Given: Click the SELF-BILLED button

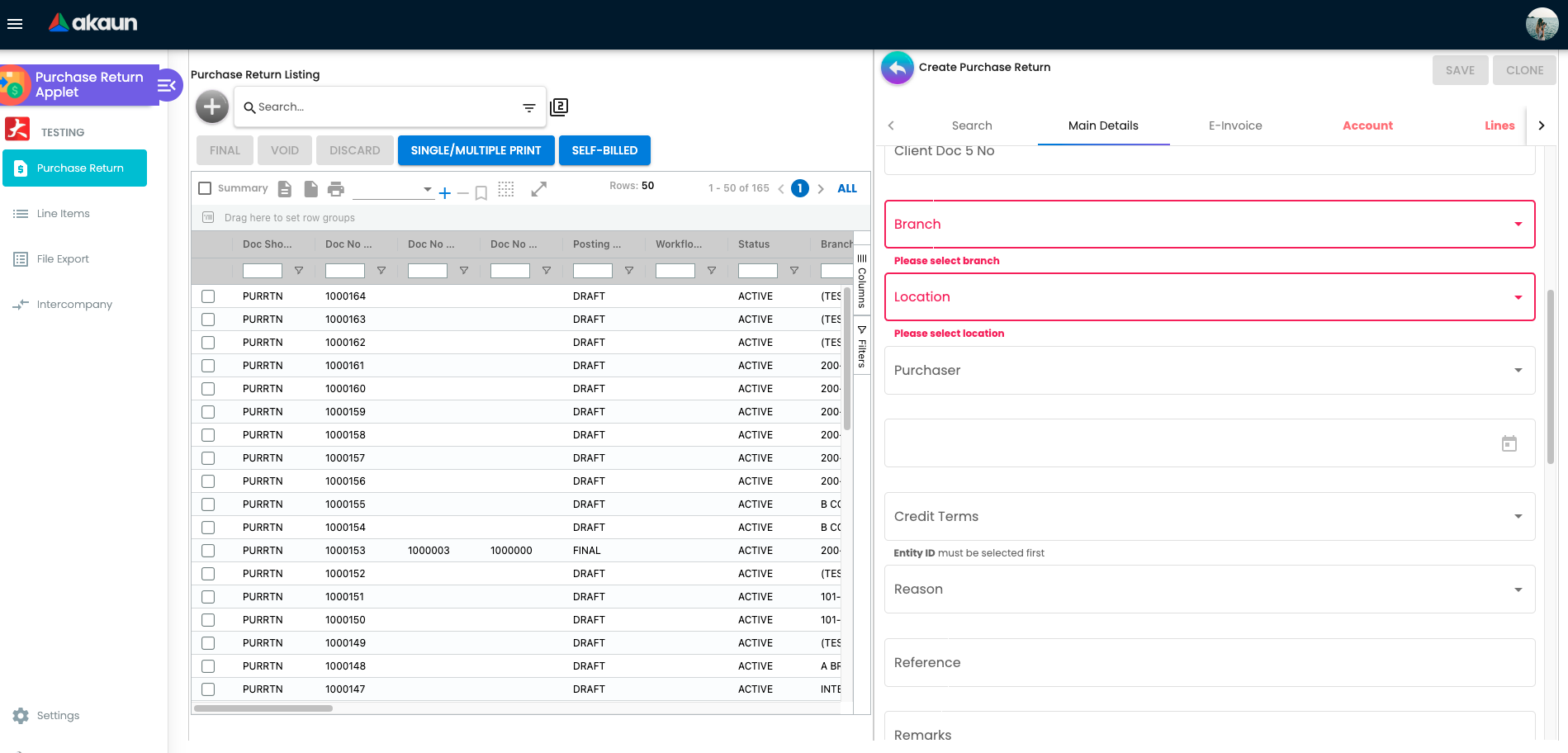Looking at the screenshot, I should [604, 150].
